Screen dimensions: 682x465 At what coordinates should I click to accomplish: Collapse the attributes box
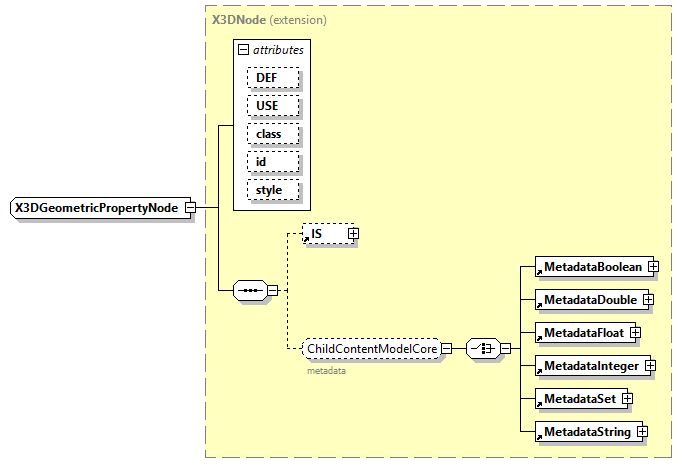click(244, 50)
